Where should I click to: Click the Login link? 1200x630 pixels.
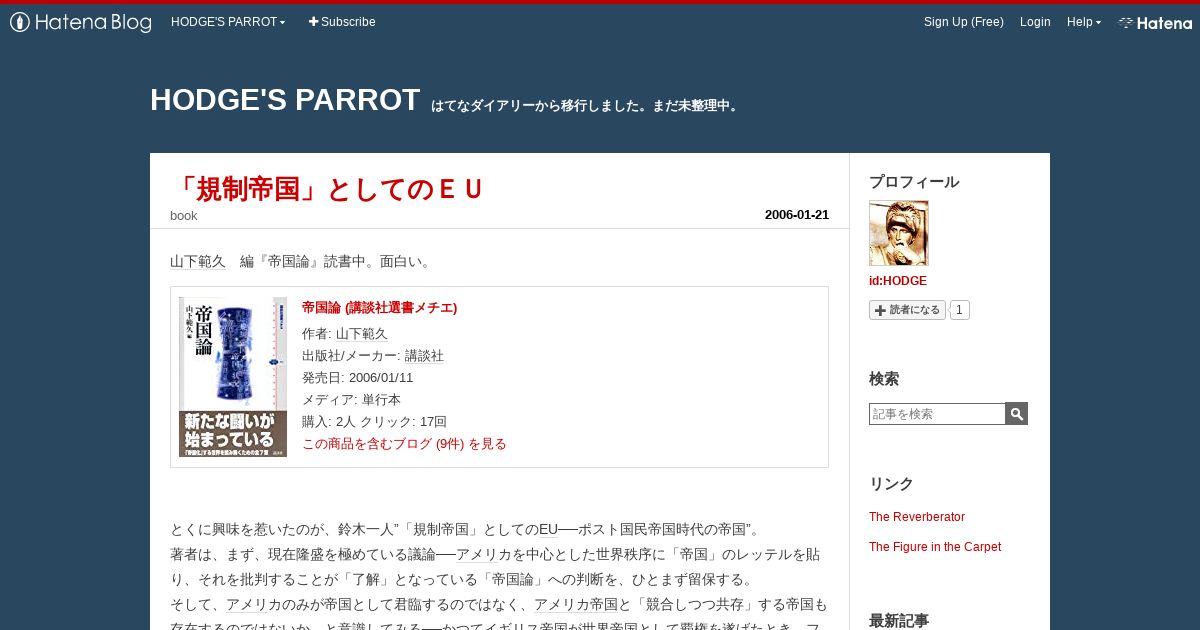click(x=1035, y=22)
